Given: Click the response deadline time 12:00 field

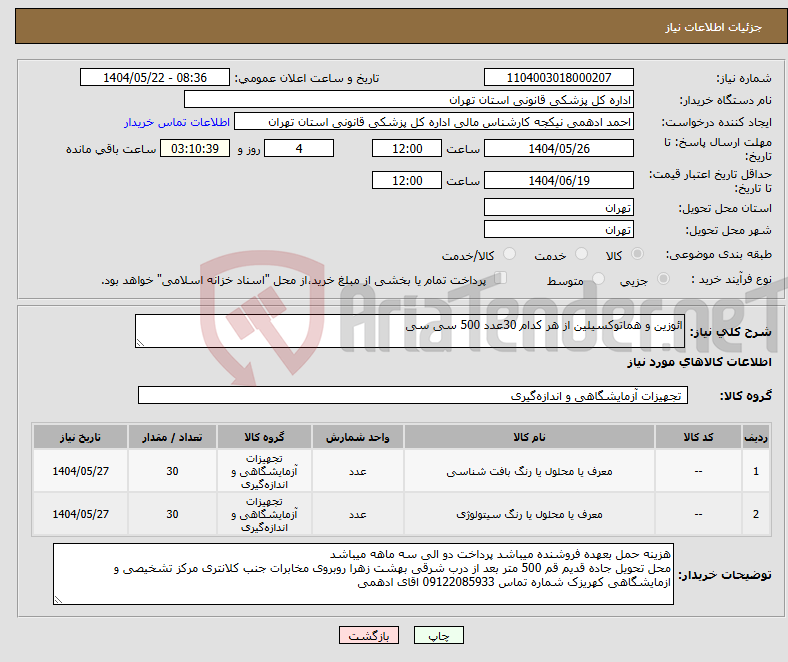Looking at the screenshot, I should click(x=407, y=148).
